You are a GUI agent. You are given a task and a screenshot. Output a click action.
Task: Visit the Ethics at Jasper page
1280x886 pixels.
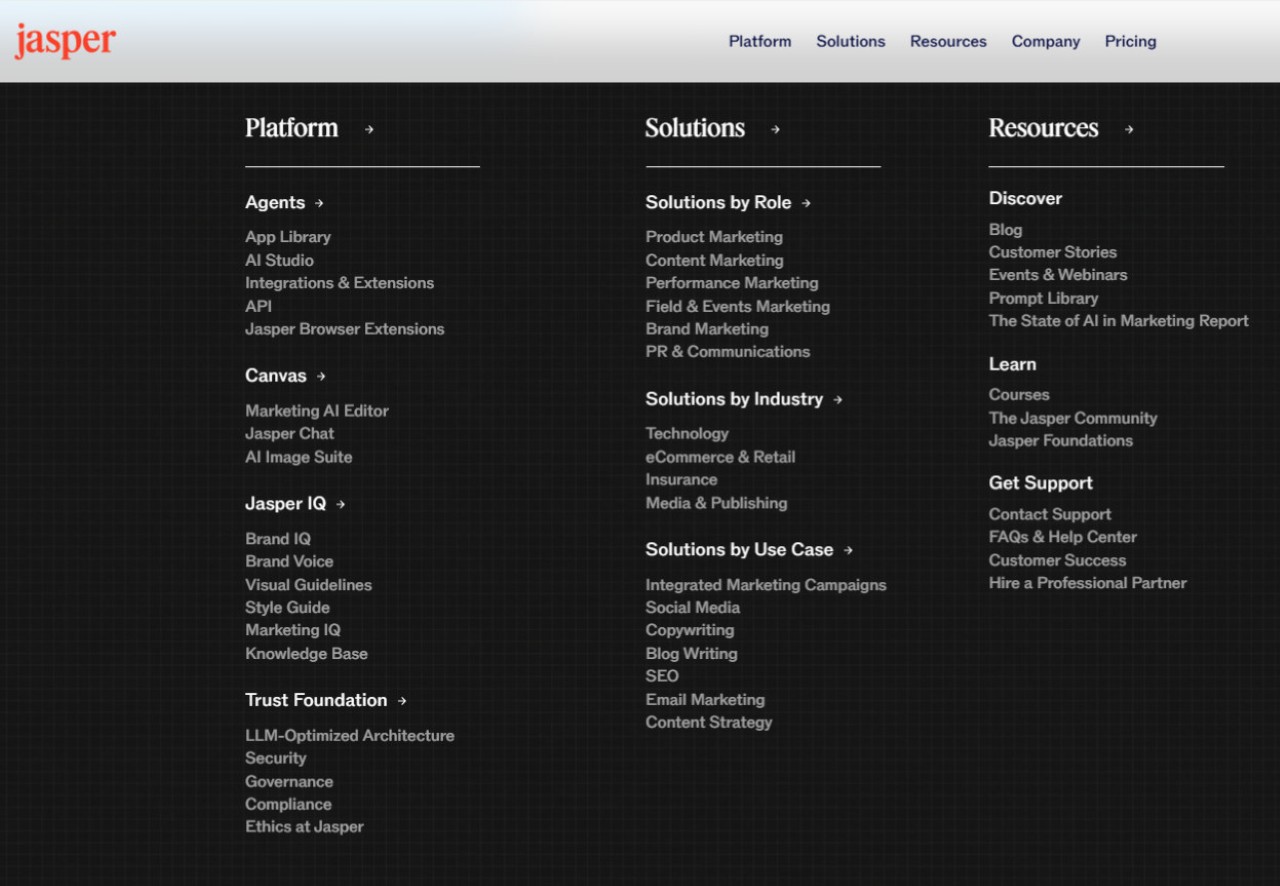pyautogui.click(x=304, y=827)
